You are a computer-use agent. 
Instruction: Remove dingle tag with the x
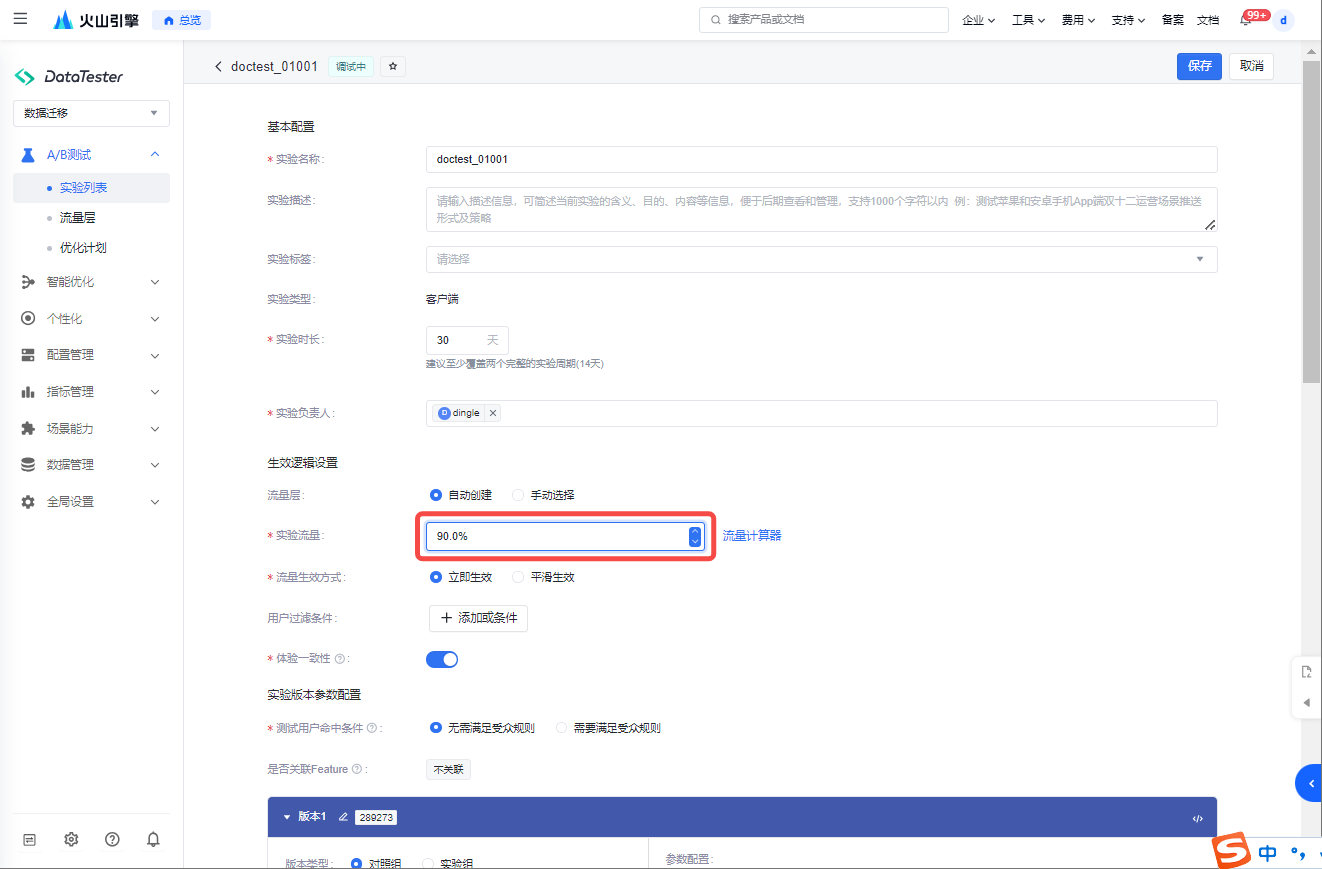493,413
